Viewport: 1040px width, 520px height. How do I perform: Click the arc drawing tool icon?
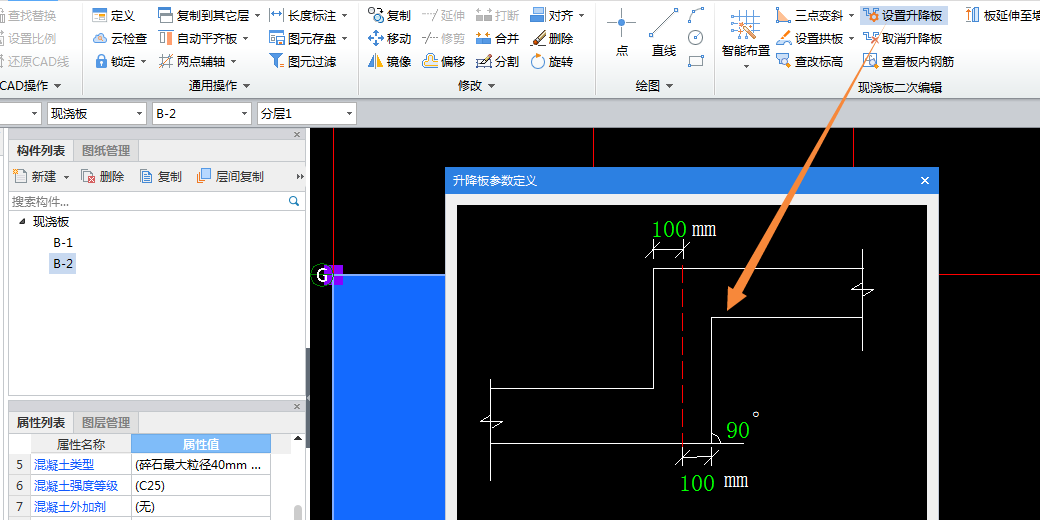click(696, 15)
